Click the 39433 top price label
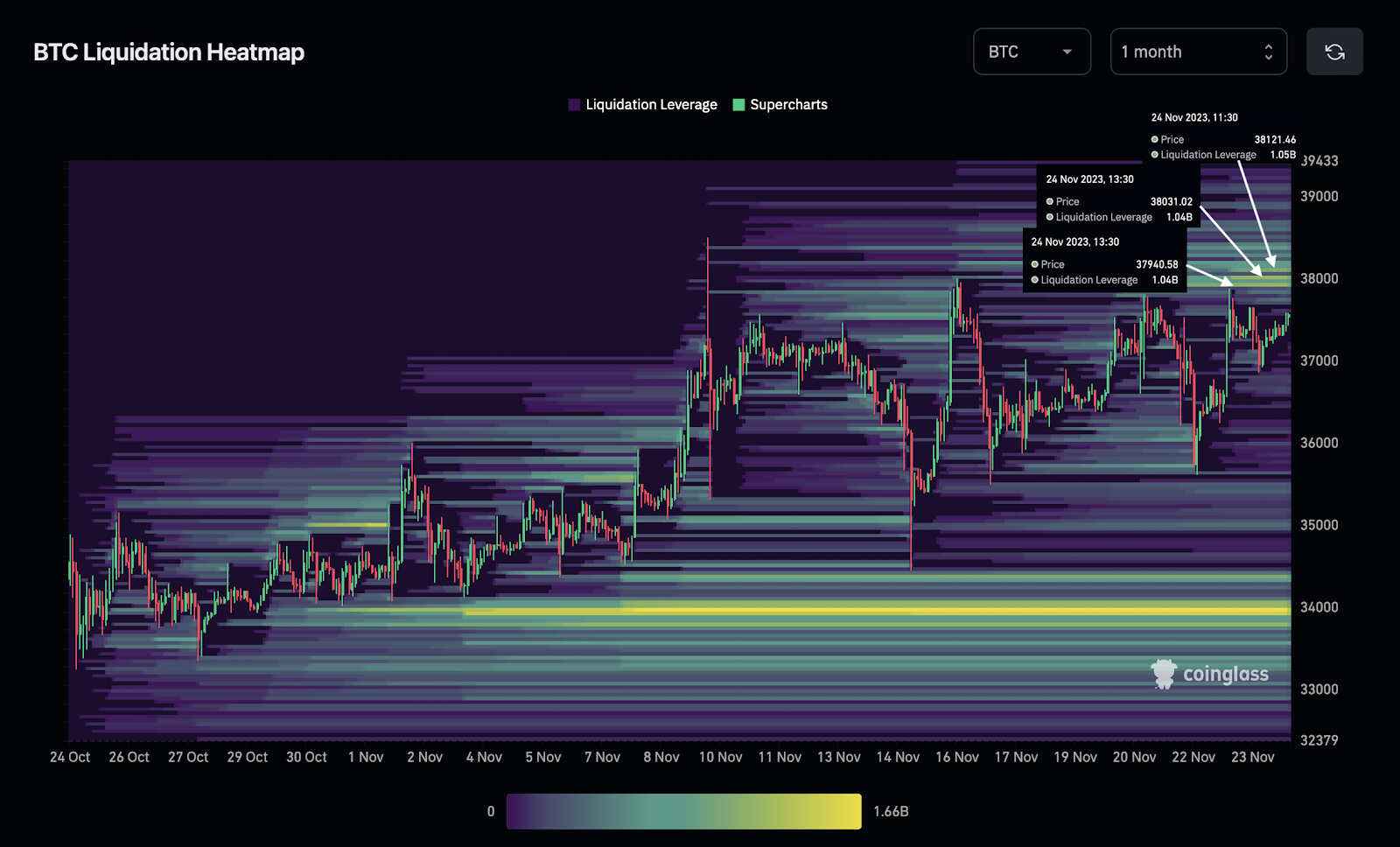 click(x=1319, y=161)
